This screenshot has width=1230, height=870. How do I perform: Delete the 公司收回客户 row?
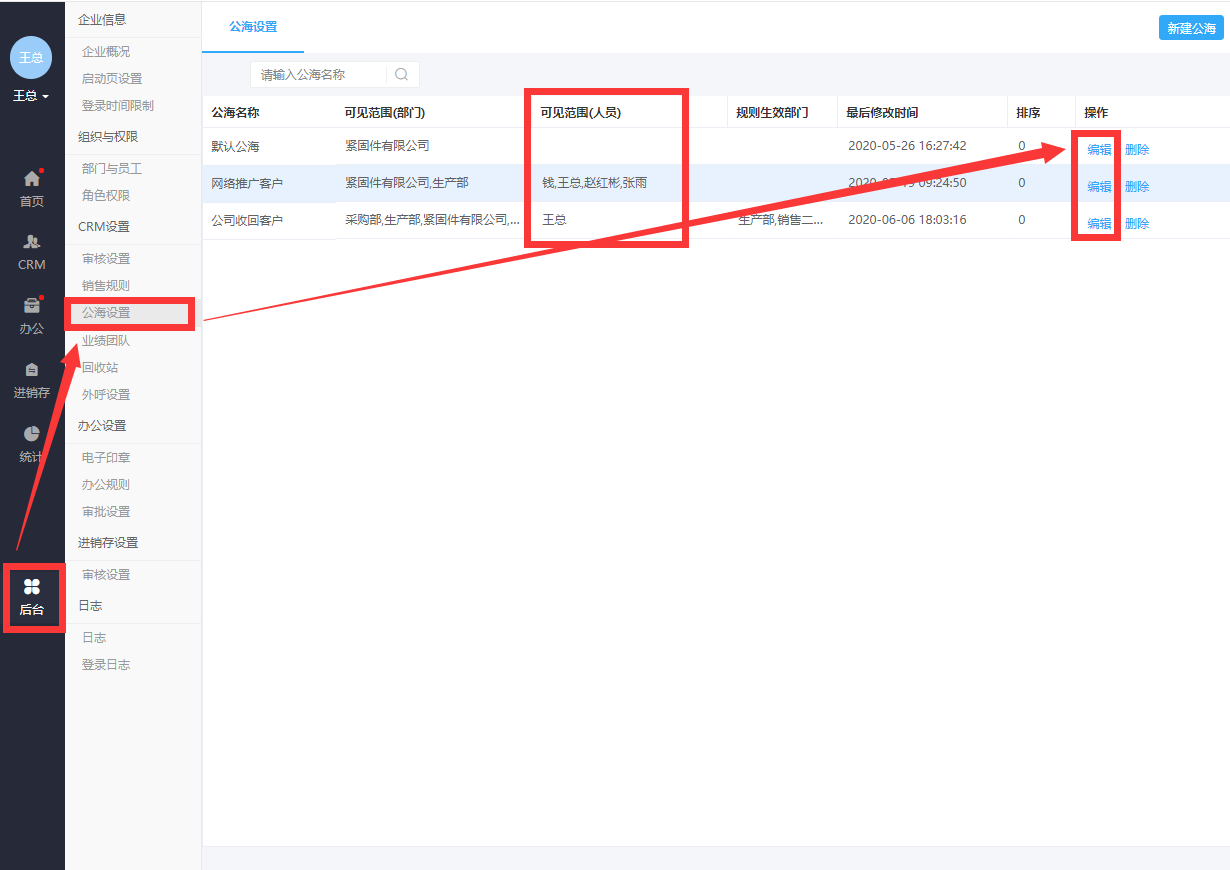click(x=1137, y=223)
